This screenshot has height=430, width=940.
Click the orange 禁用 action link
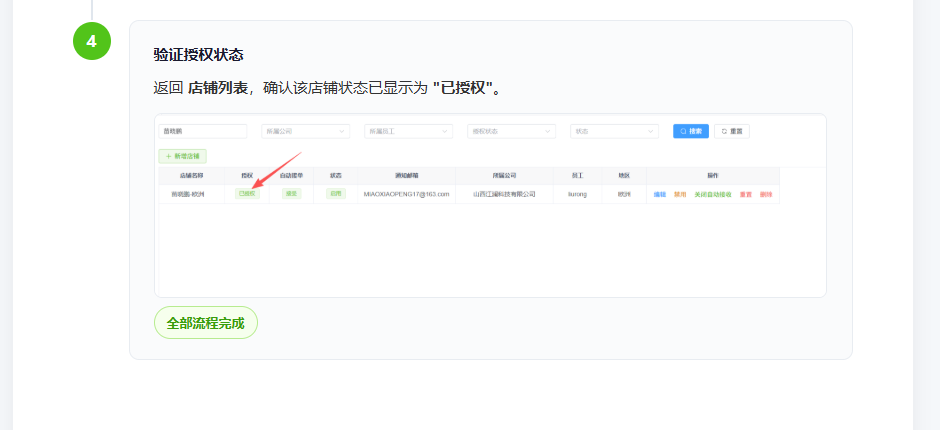680,194
